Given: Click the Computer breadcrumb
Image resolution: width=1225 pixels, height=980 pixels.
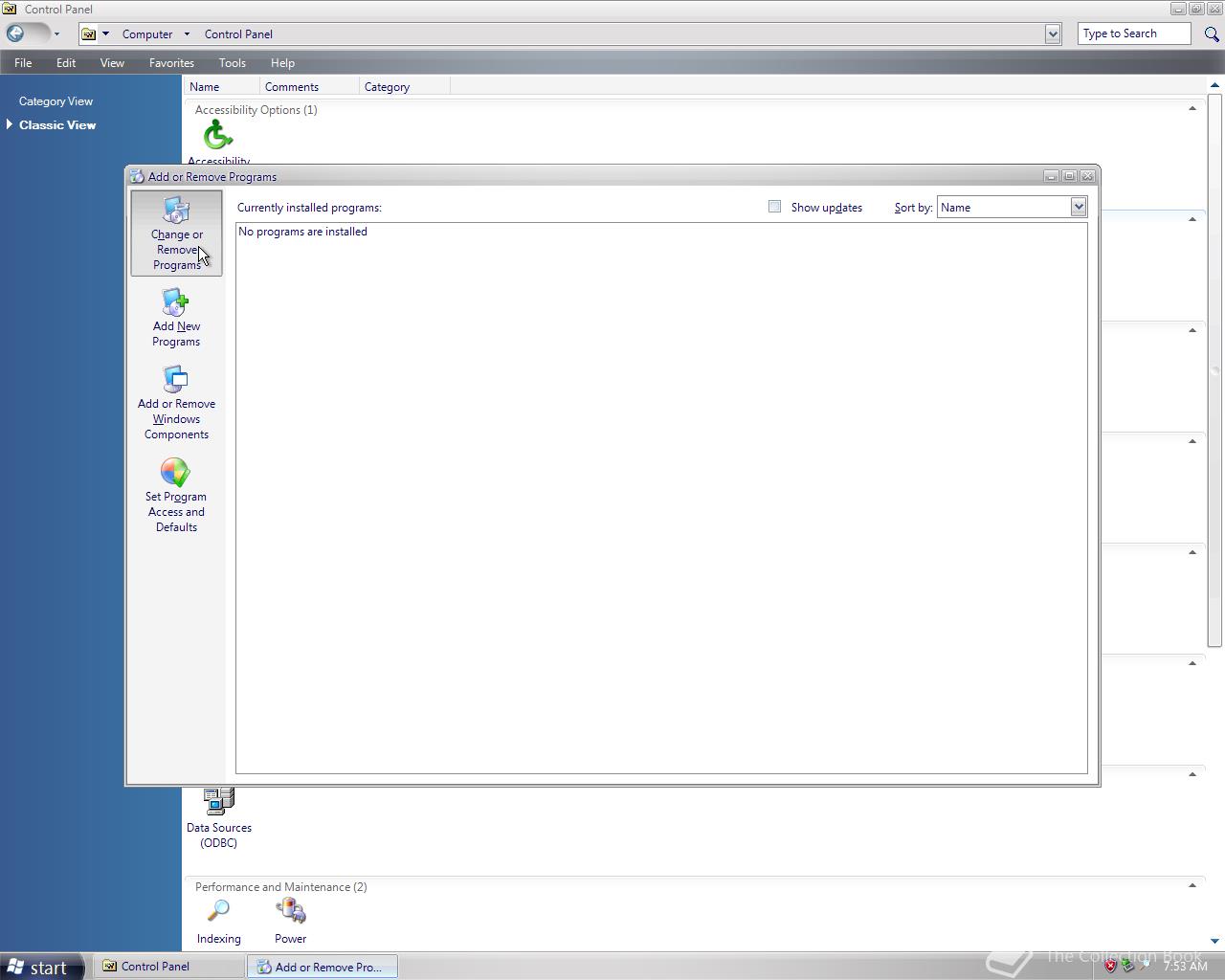Looking at the screenshot, I should point(147,33).
